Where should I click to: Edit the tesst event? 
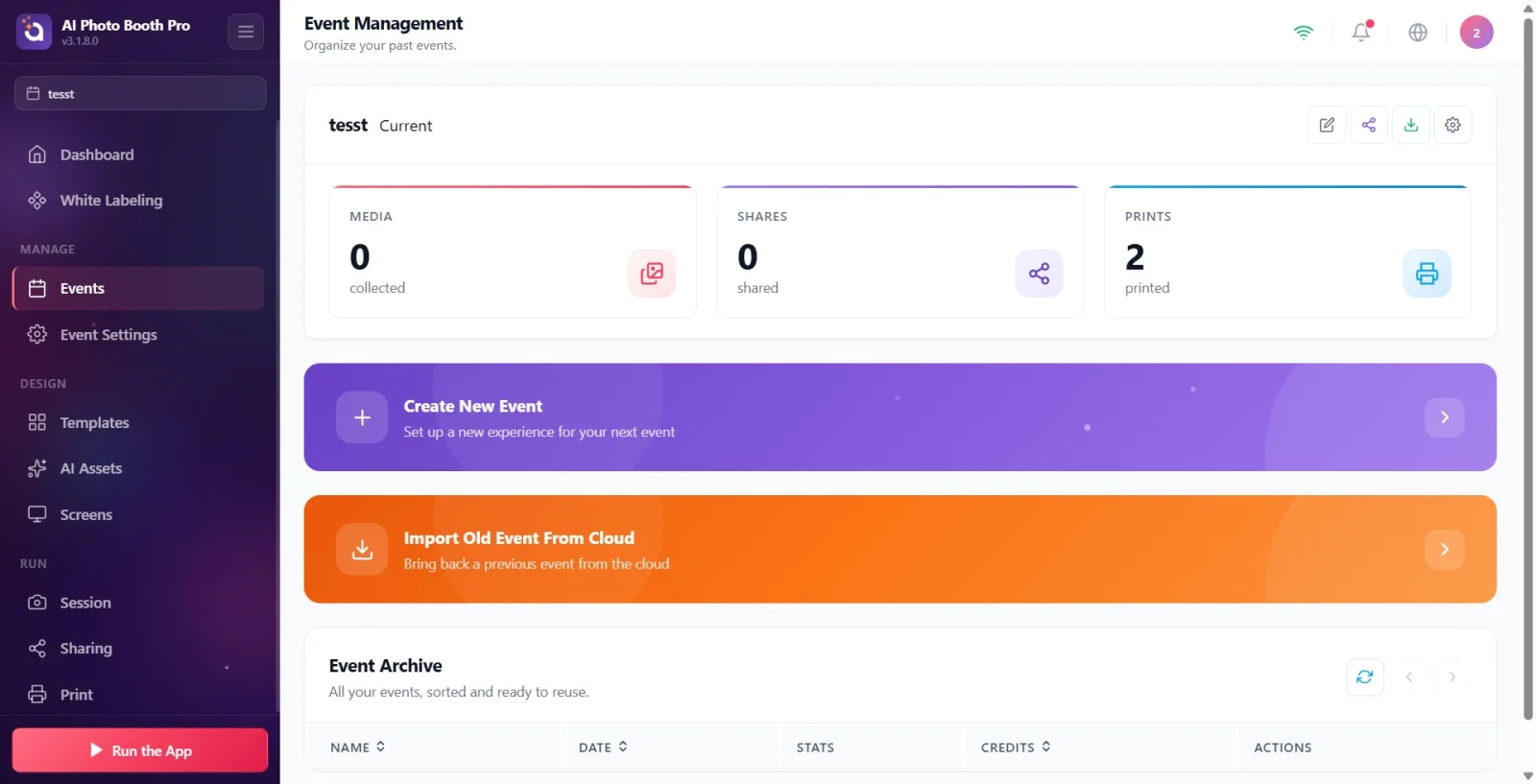point(1327,125)
